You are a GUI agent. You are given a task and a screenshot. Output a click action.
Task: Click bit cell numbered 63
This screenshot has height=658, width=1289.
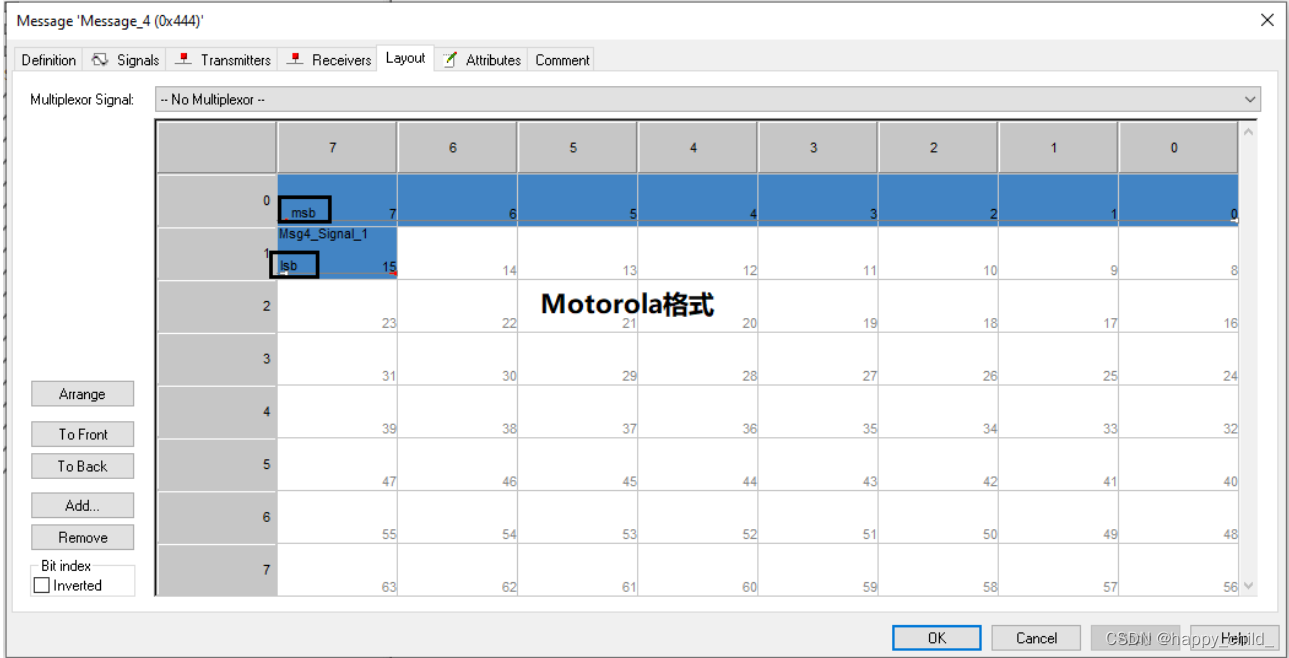click(337, 570)
